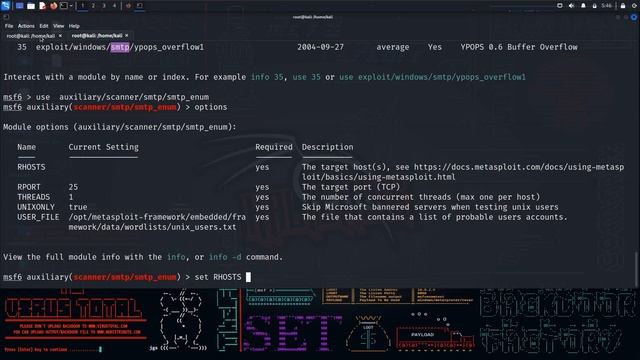The height and width of the screenshot is (360, 640).
Task: Click the 'options' command text
Action: (x=211, y=107)
